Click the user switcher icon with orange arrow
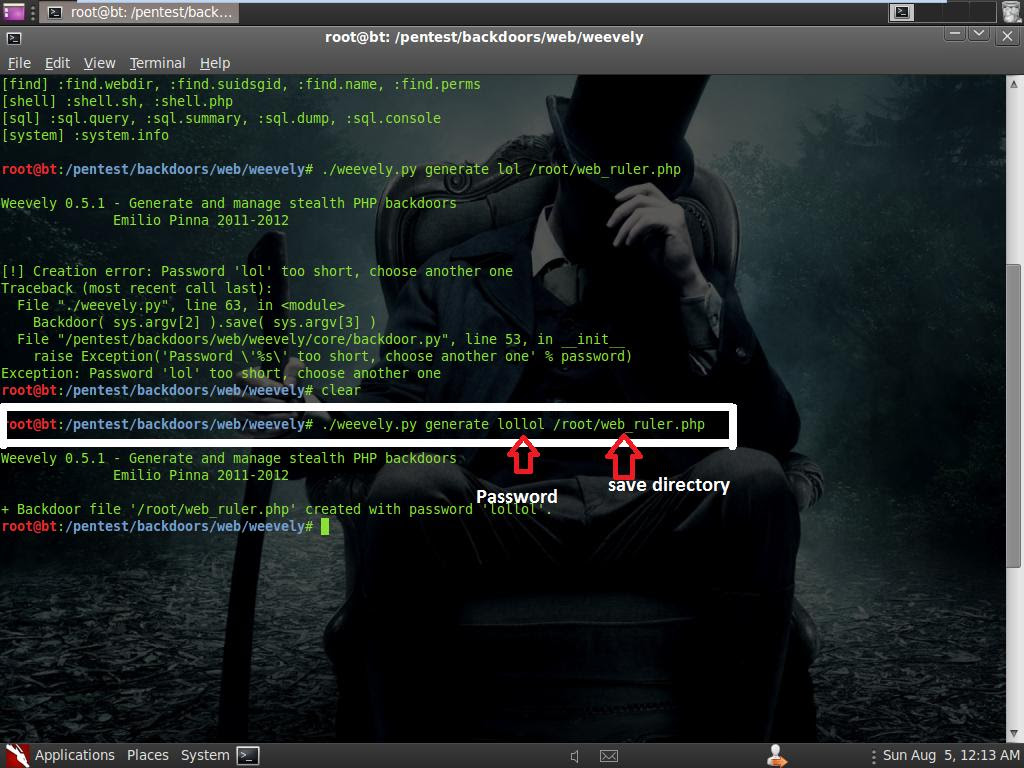 coord(776,756)
